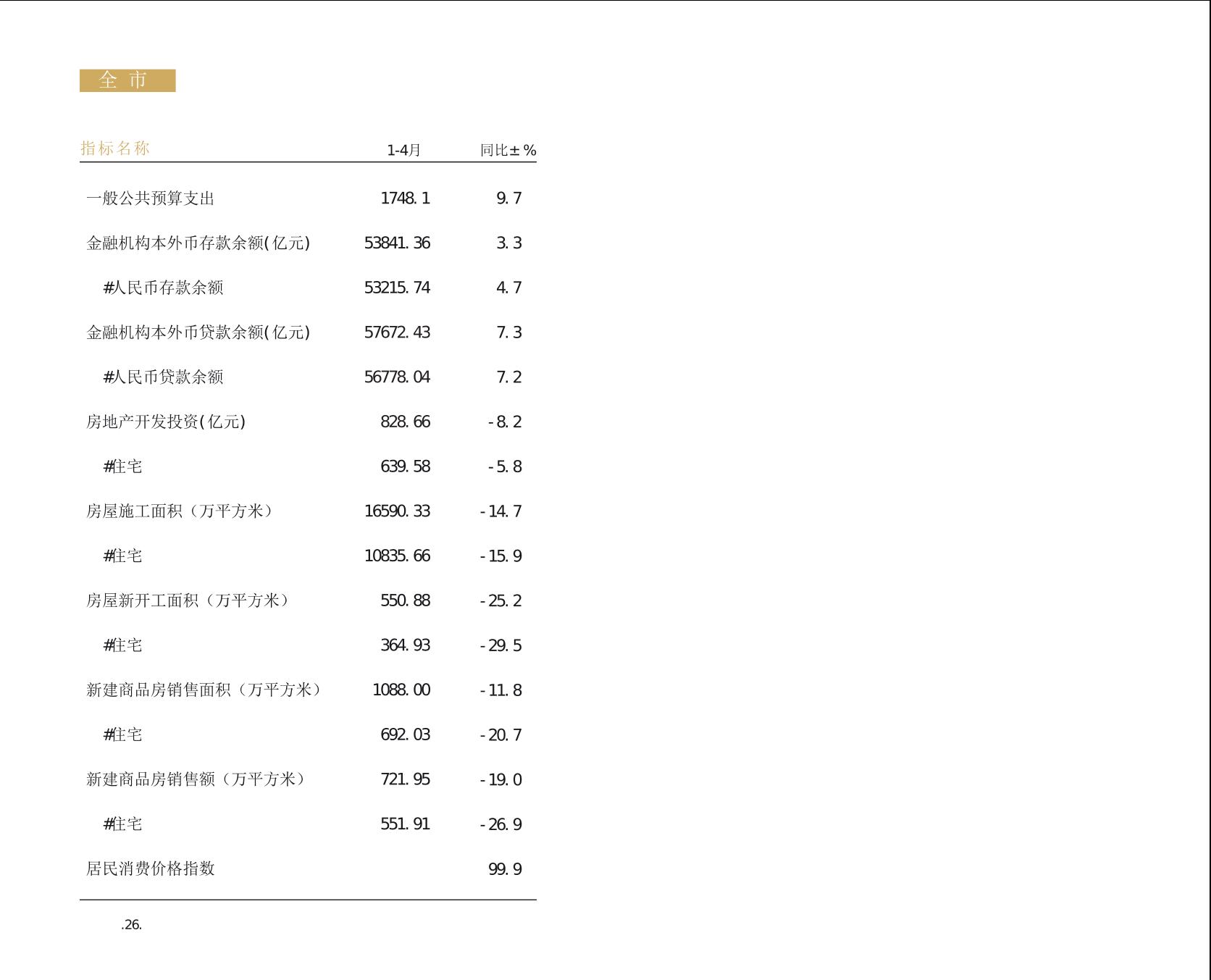Click the value 57672.43
Image resolution: width=1211 pixels, height=980 pixels.
(397, 332)
